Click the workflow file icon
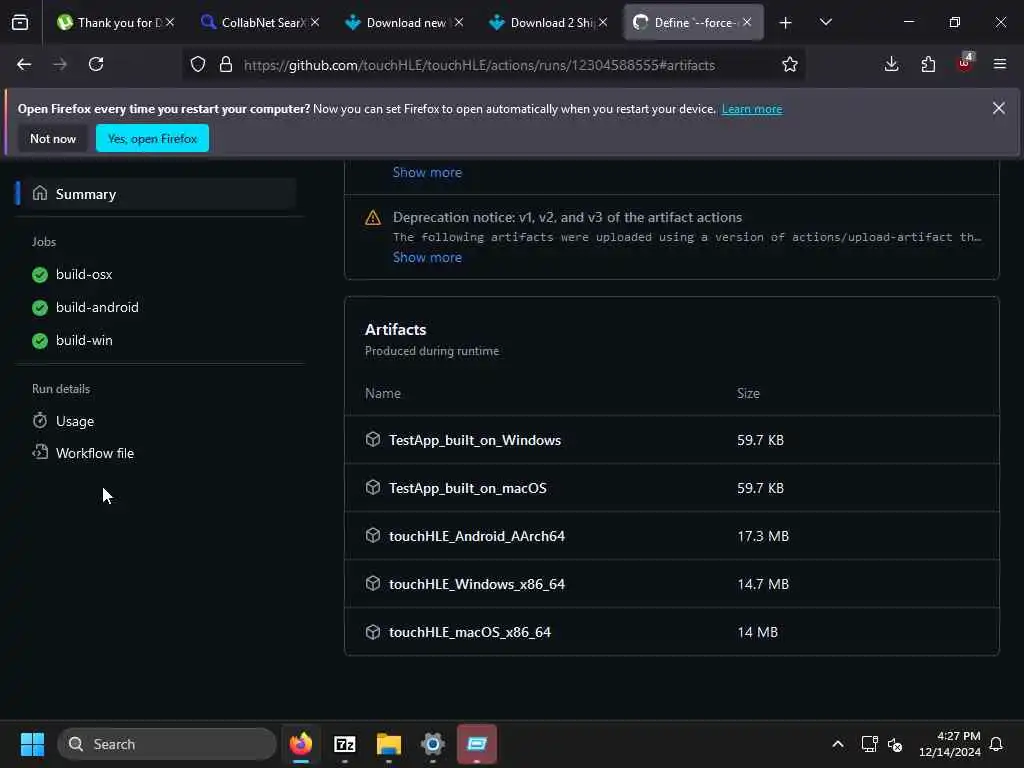This screenshot has height=768, width=1024. (x=40, y=453)
